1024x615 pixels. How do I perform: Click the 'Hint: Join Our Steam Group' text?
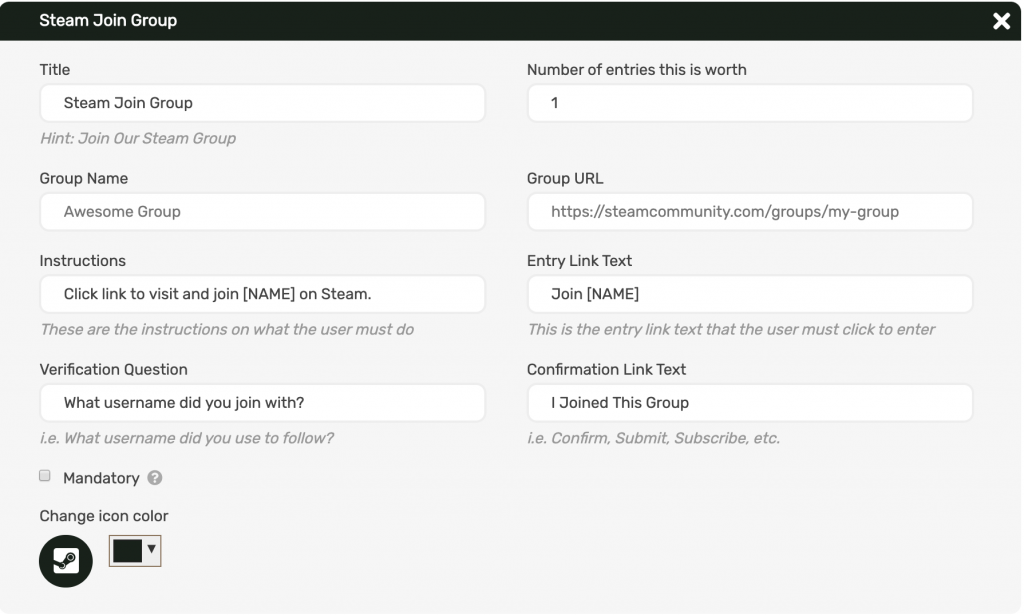pos(138,138)
